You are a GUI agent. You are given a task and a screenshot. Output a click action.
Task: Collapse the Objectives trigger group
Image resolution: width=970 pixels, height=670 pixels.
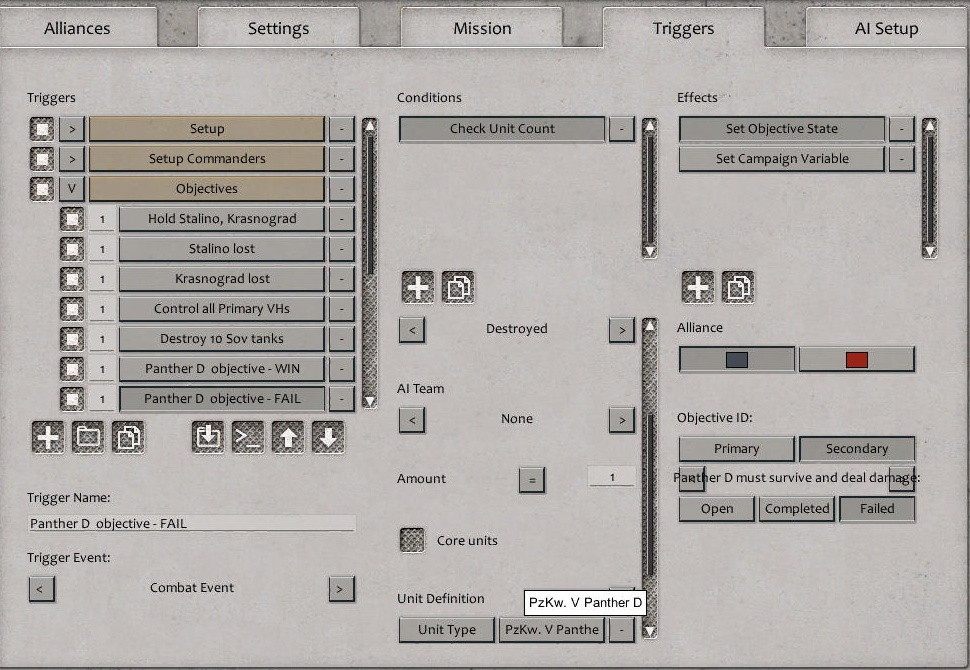(x=72, y=189)
